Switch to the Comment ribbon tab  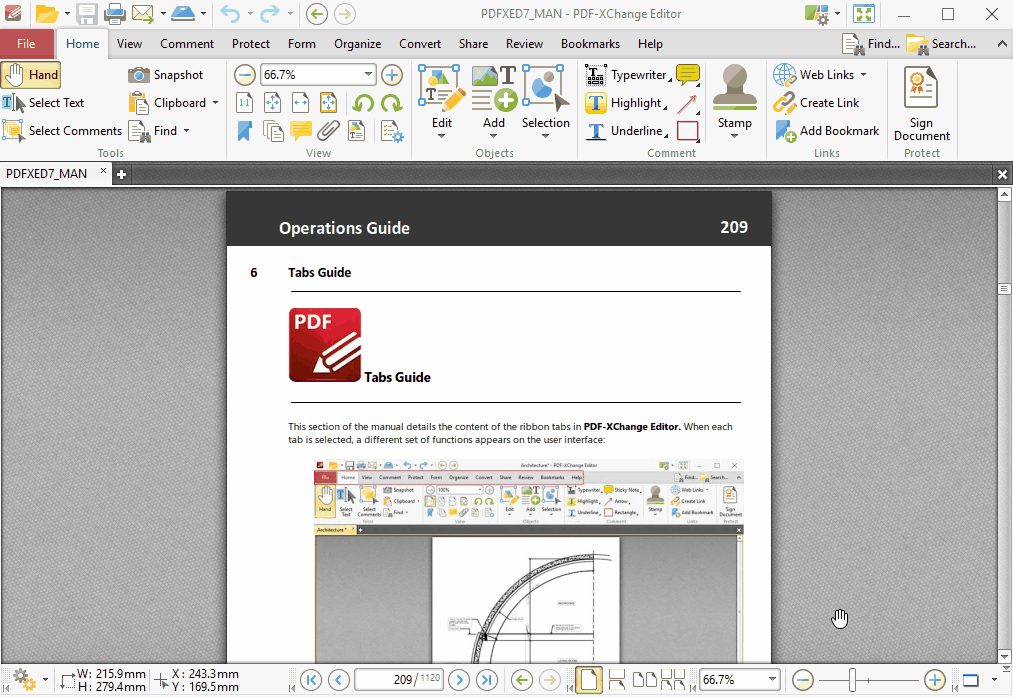pyautogui.click(x=187, y=44)
